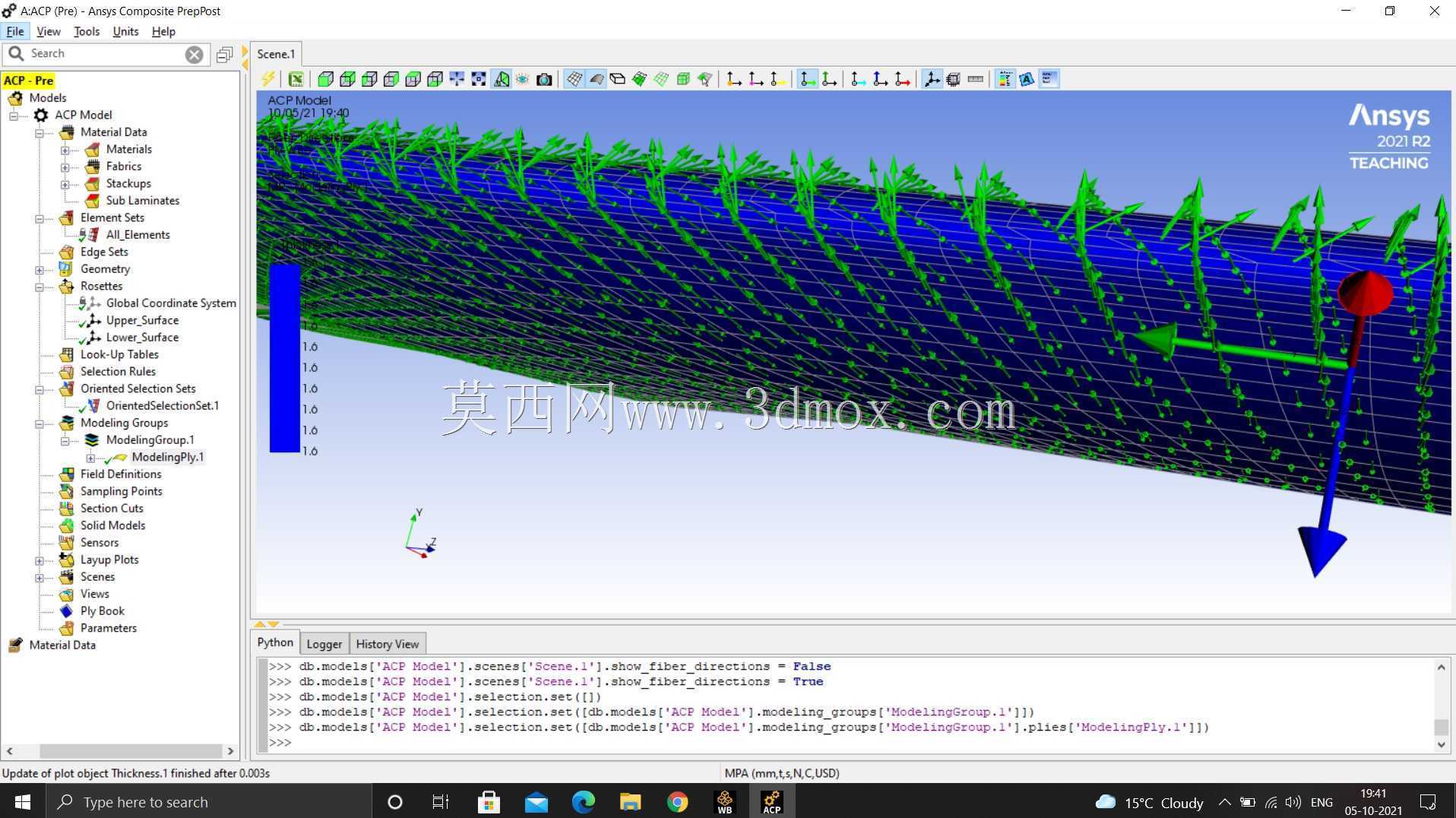This screenshot has width=1456, height=818.
Task: Collapse the Material Data node
Action: (x=40, y=133)
